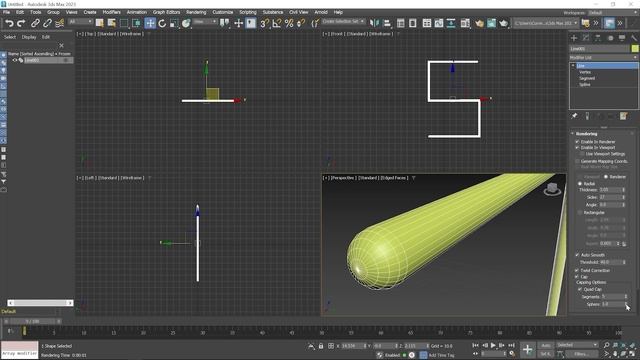Open the Rendering menu

pyautogui.click(x=196, y=12)
